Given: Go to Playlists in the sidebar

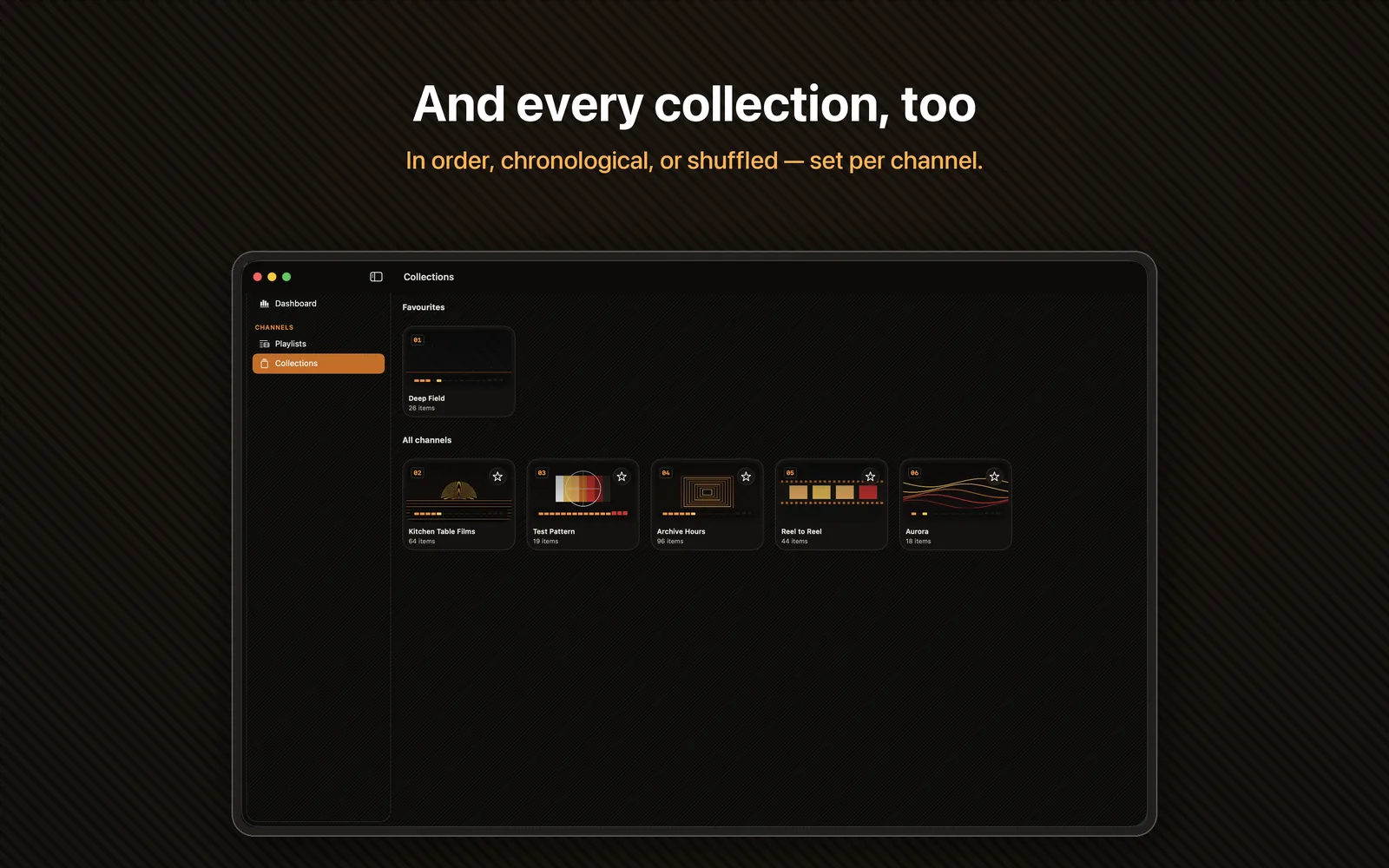Looking at the screenshot, I should [318, 344].
